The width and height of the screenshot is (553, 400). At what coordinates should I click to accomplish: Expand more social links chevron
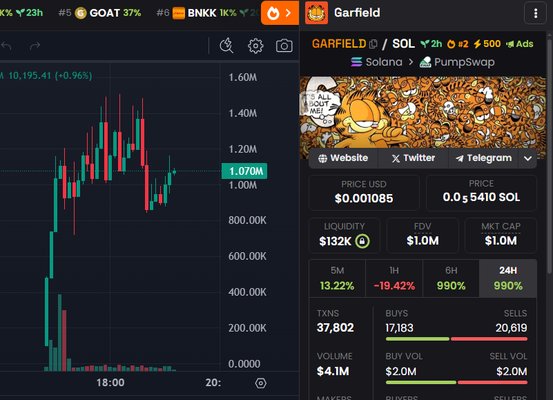tap(528, 158)
